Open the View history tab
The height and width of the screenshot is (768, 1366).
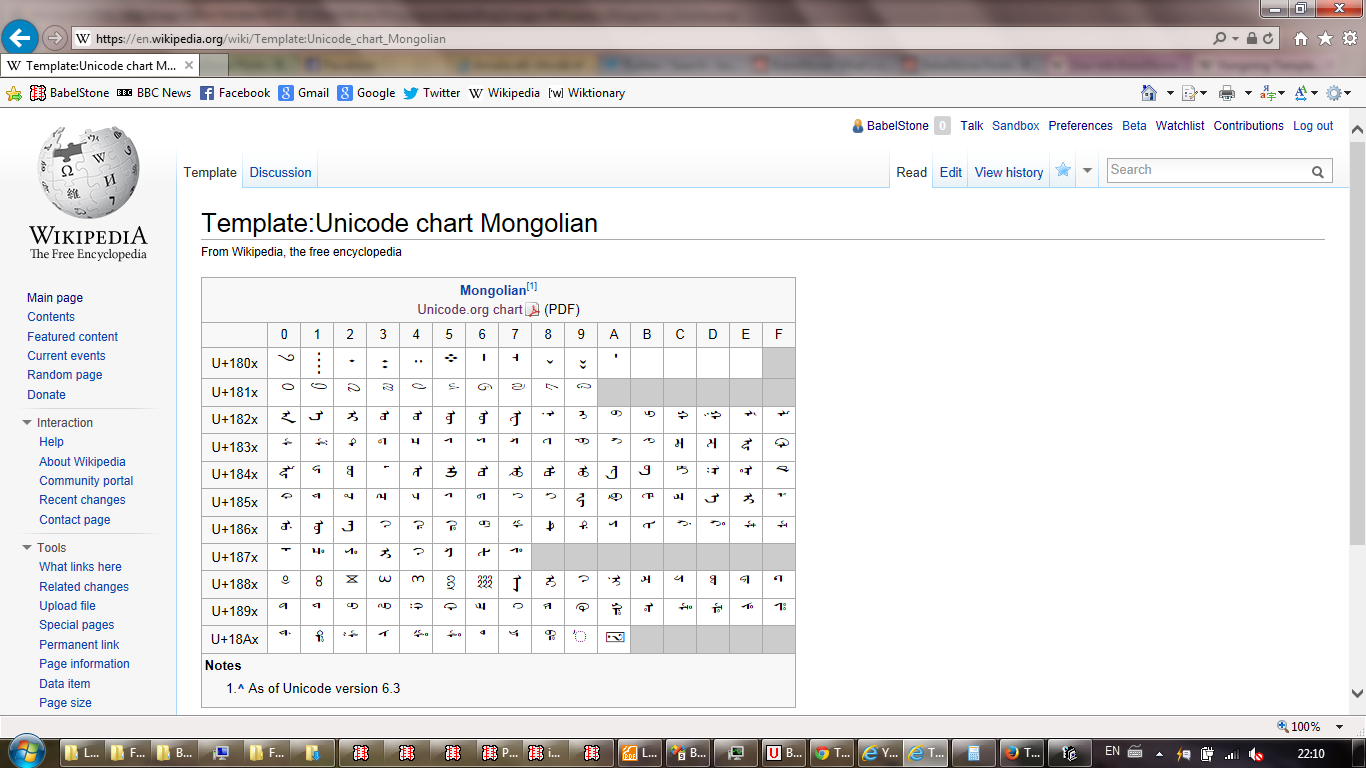[1009, 173]
